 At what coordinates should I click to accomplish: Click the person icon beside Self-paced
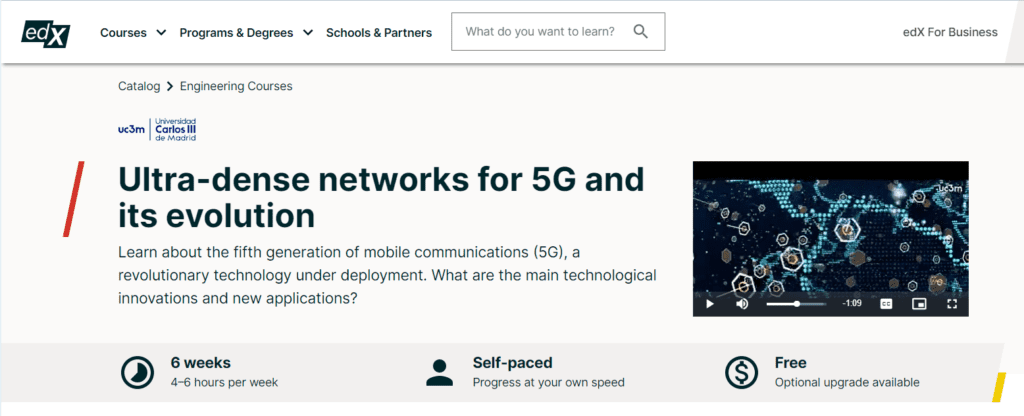point(440,373)
